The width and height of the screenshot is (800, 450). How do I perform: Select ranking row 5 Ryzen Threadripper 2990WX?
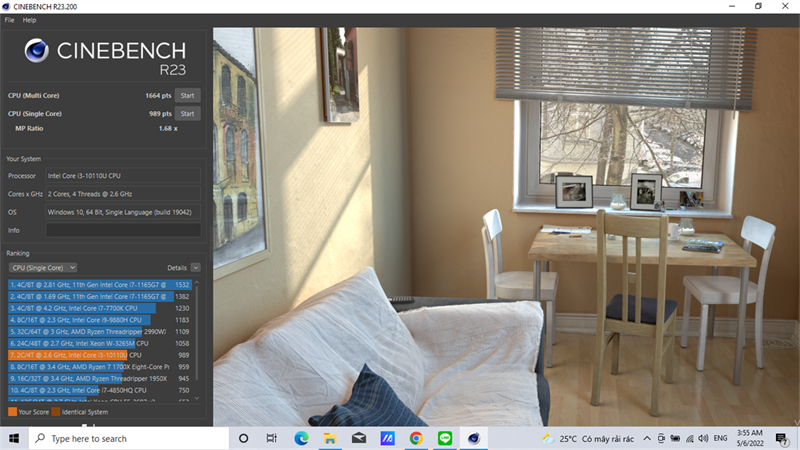coord(99,332)
